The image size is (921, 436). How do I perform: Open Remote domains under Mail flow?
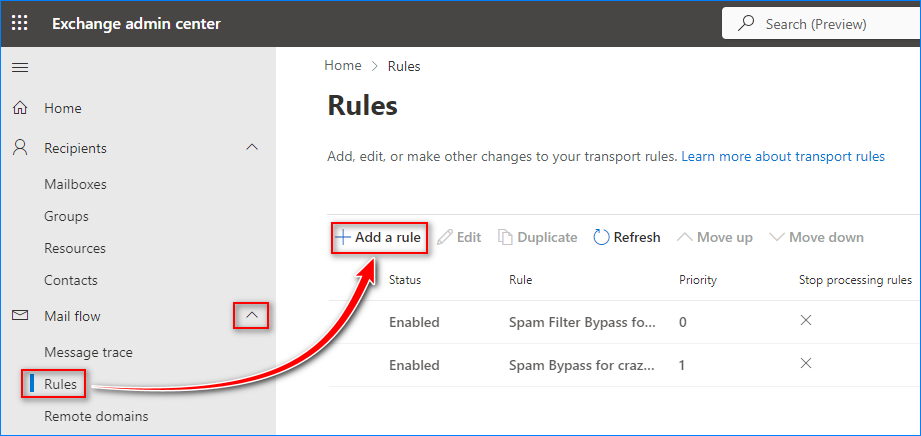point(96,417)
